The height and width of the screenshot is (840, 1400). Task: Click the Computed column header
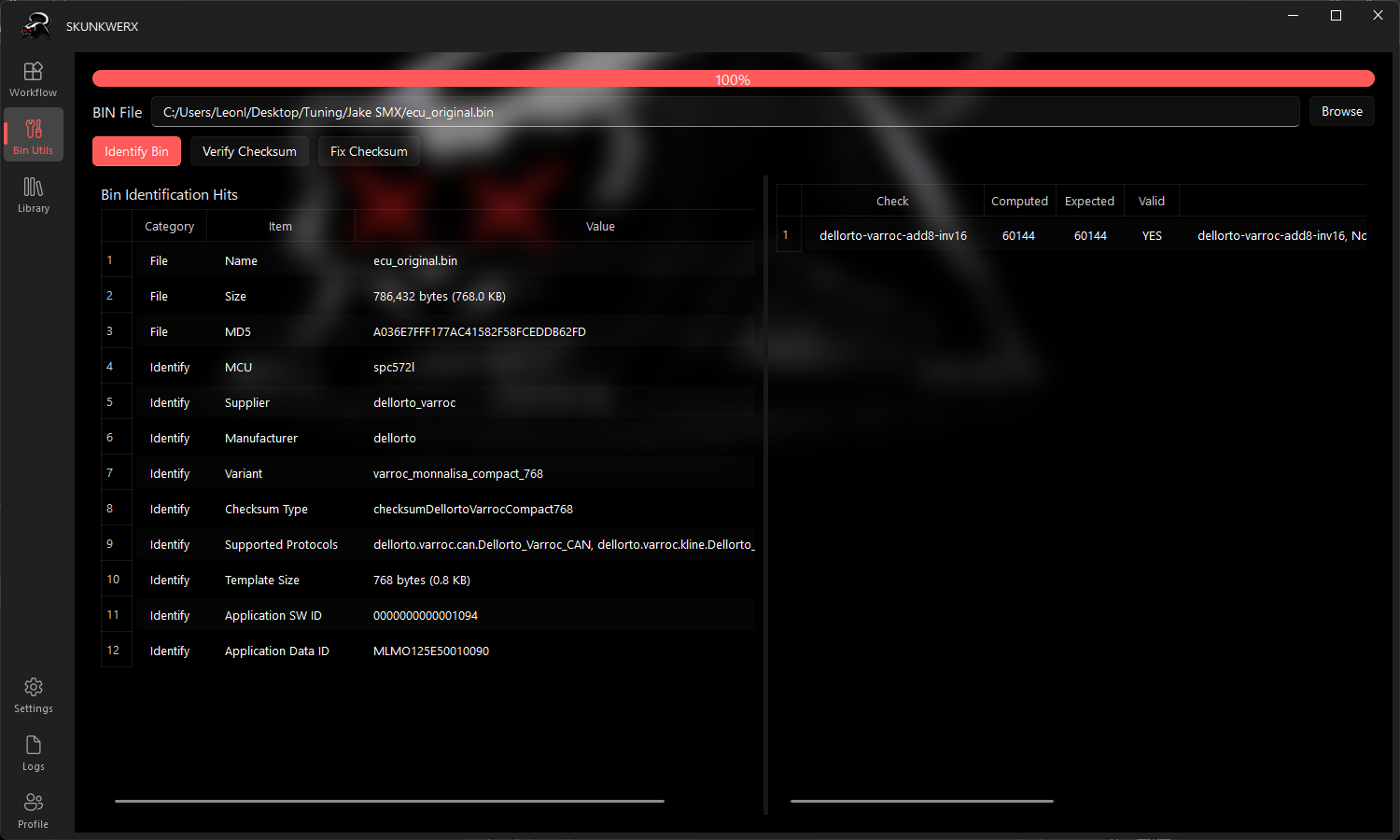(1019, 201)
